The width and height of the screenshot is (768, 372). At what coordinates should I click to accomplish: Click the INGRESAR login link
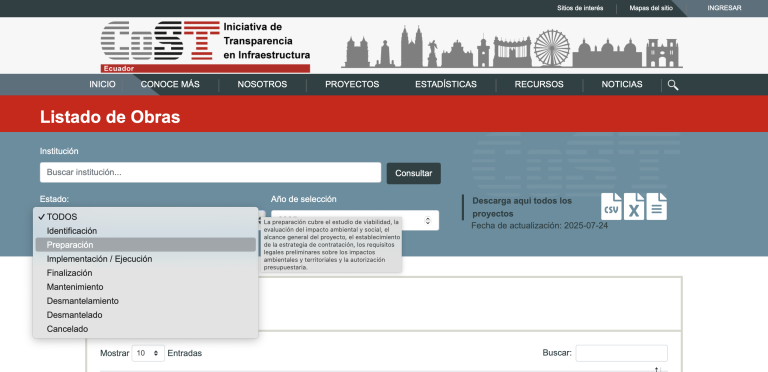pos(724,8)
